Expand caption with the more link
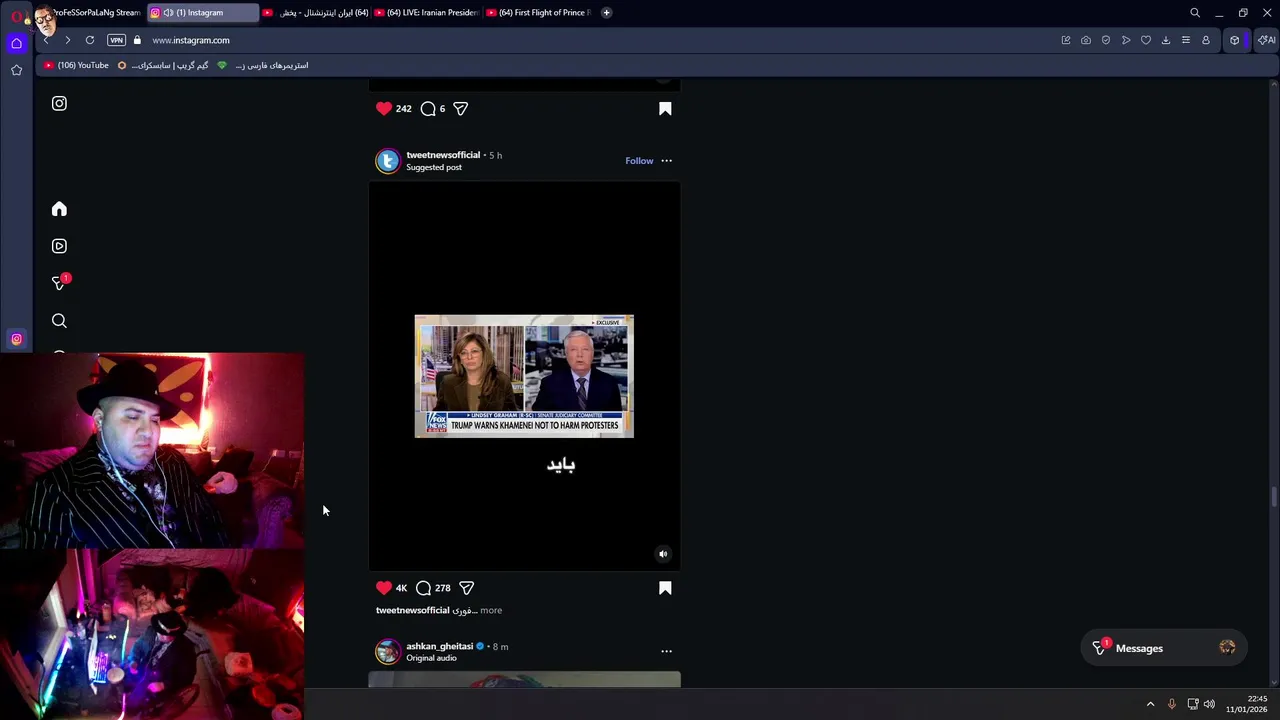Viewport: 1280px width, 720px height. [x=490, y=610]
